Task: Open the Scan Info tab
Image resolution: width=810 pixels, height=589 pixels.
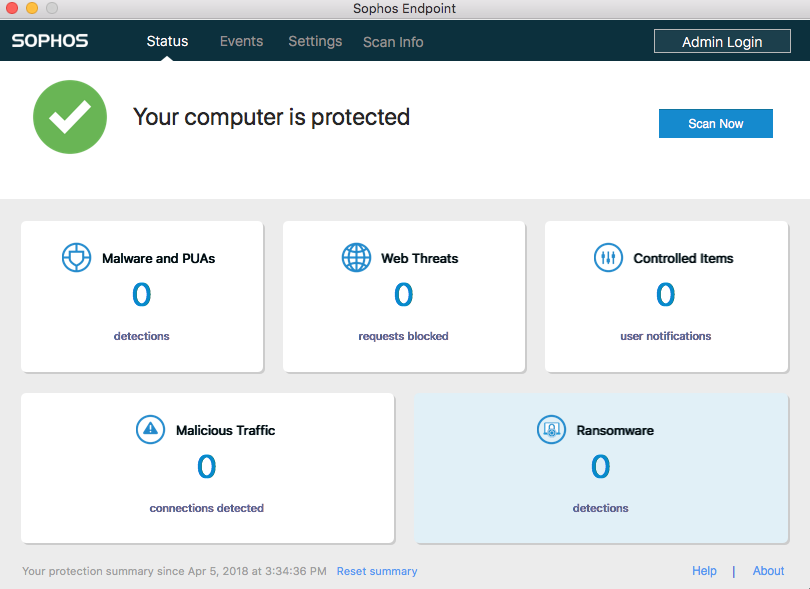Action: pos(393,42)
